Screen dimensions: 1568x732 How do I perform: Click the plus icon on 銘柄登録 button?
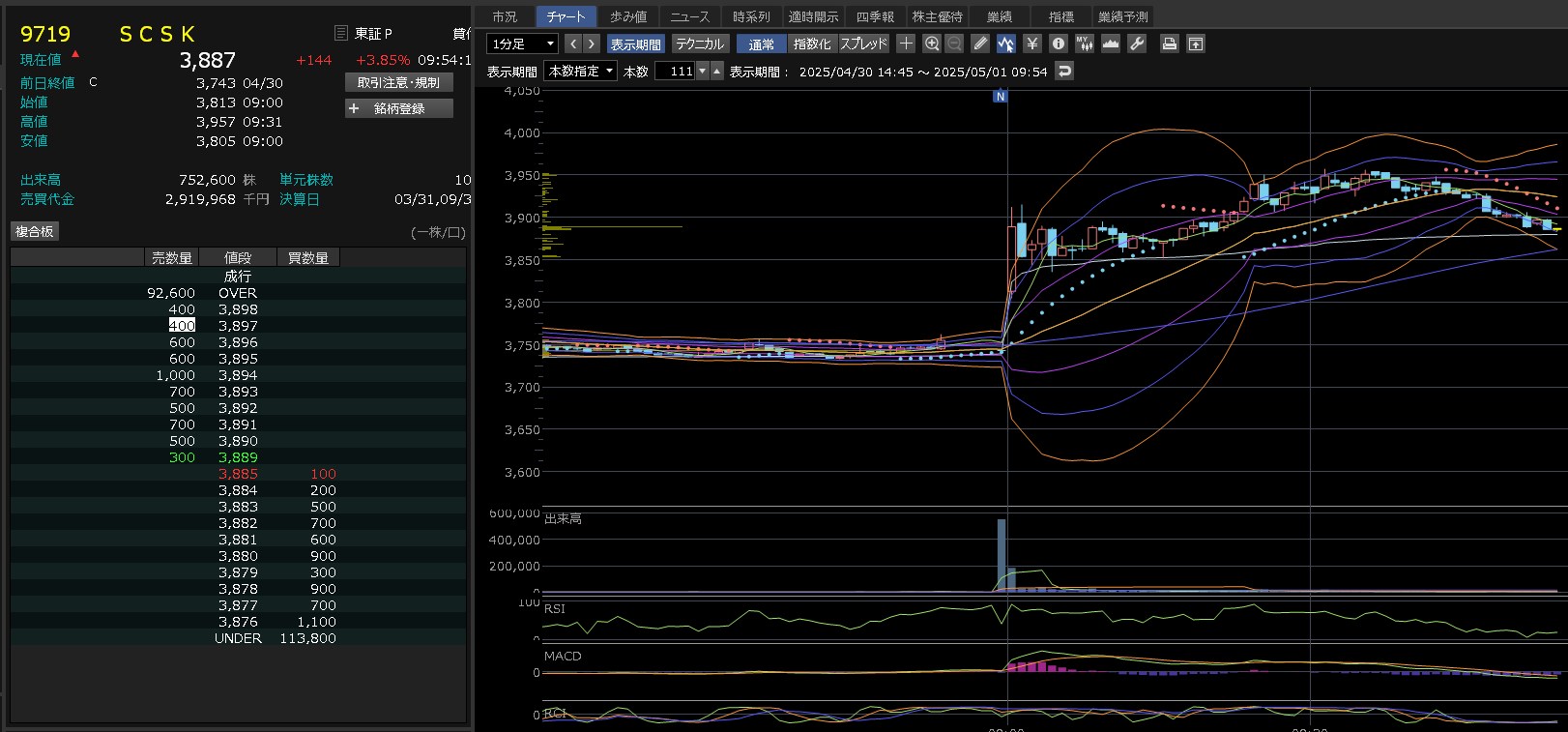(354, 108)
